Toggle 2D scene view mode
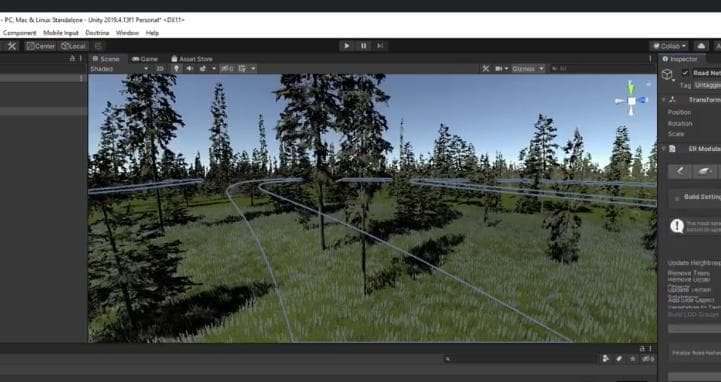Screen dimensions: 721x382 coord(160,68)
